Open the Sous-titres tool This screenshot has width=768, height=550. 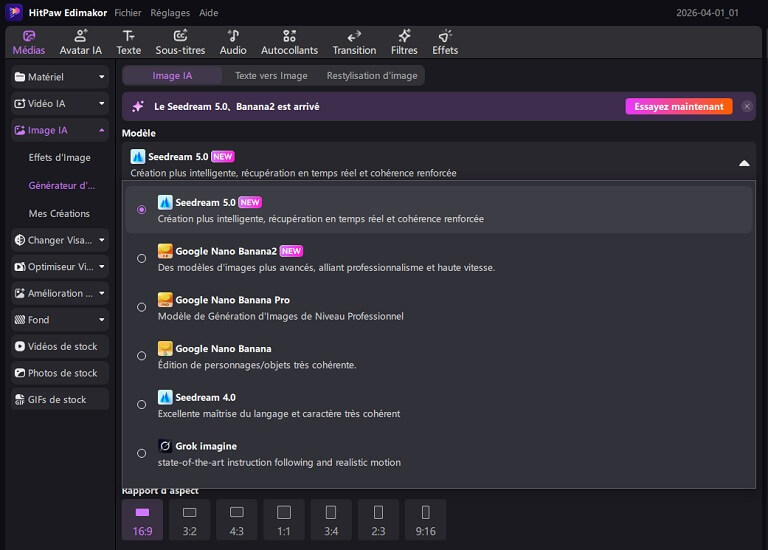point(179,42)
